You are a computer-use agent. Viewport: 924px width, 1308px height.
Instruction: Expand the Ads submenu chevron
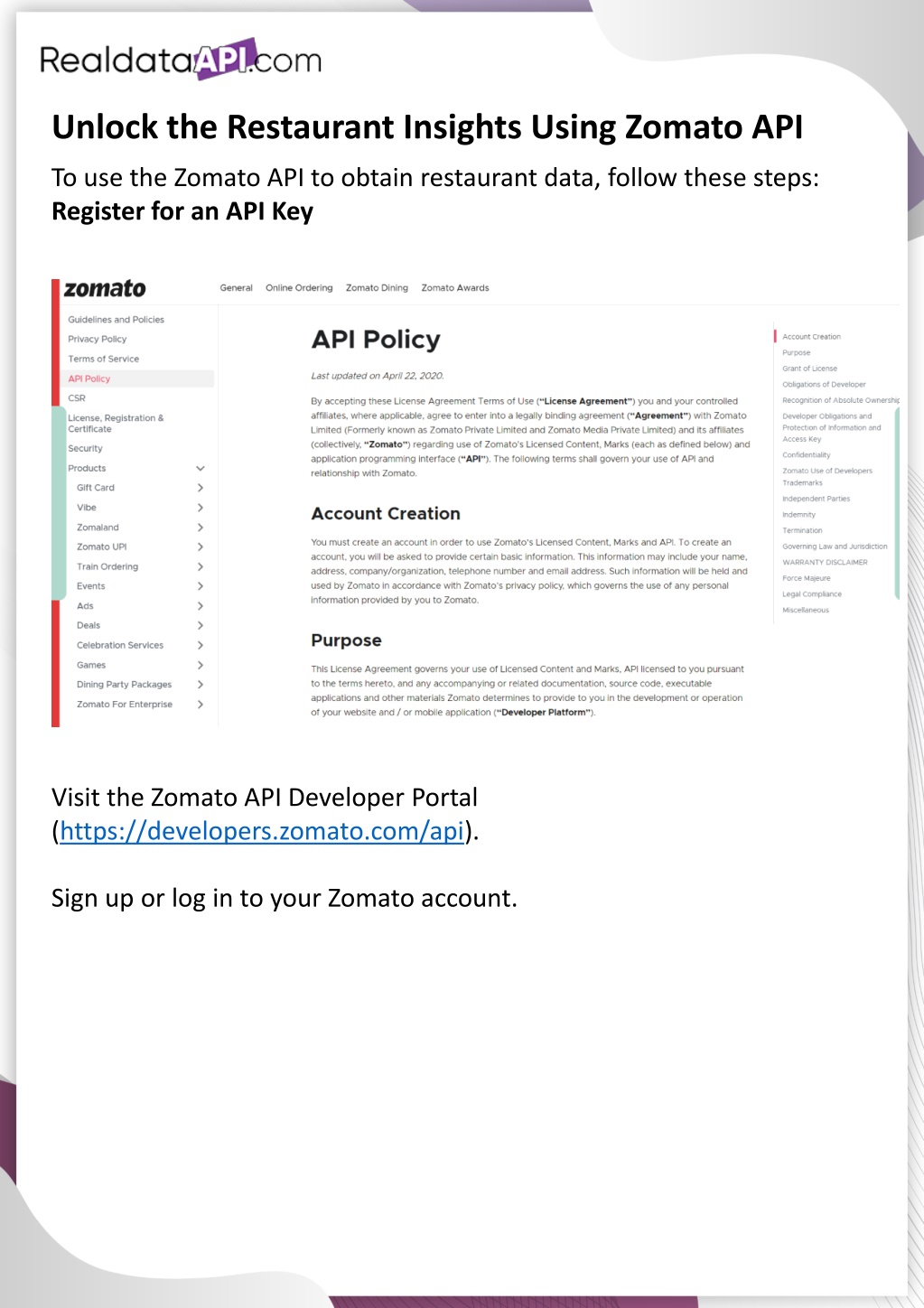[x=201, y=606]
